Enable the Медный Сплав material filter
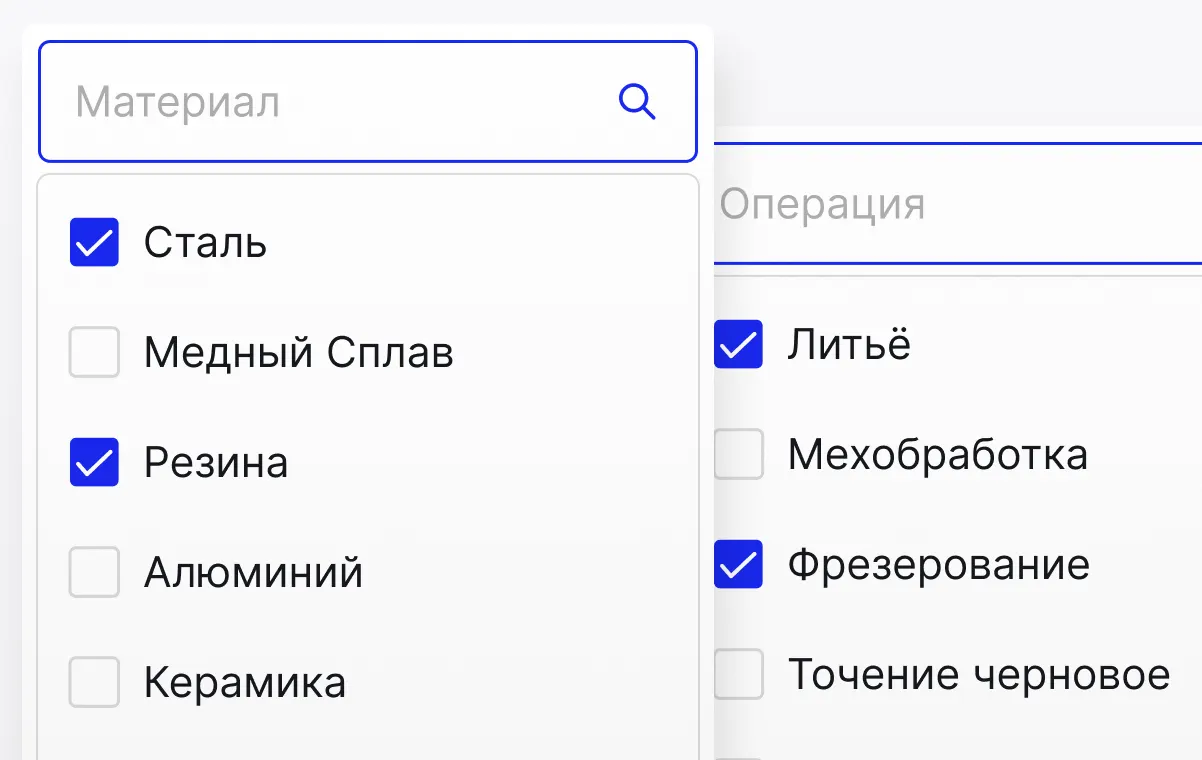1202x760 pixels. tap(93, 352)
